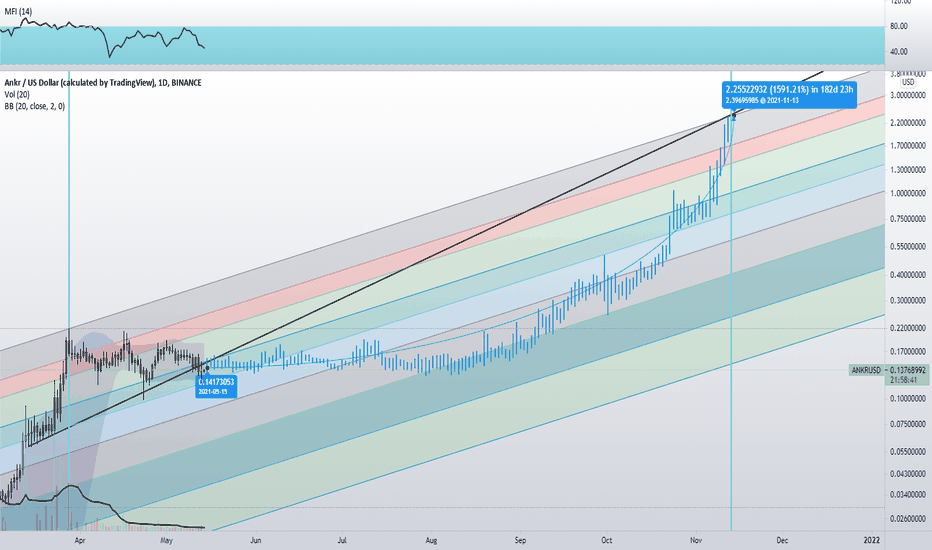Screen dimensions: 932x550
Task: Click the 0.75000000 price axis value
Action: 908,219
